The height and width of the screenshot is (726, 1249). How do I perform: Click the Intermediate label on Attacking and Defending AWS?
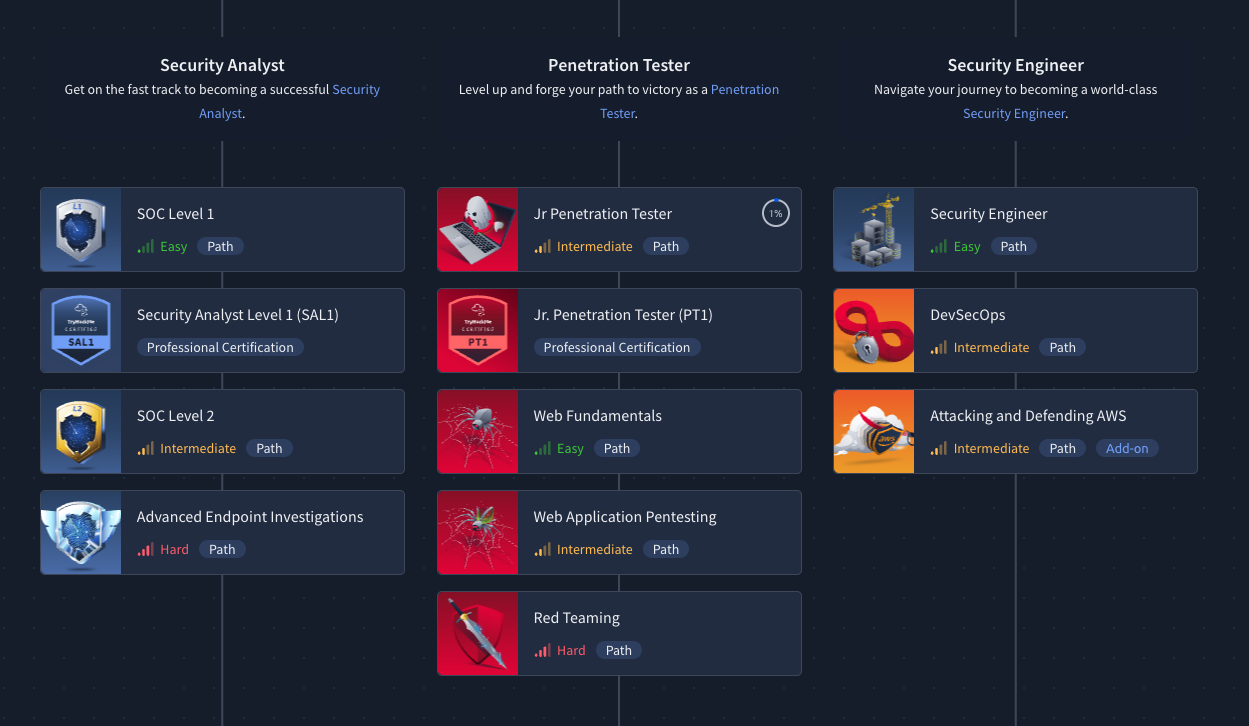[x=992, y=448]
